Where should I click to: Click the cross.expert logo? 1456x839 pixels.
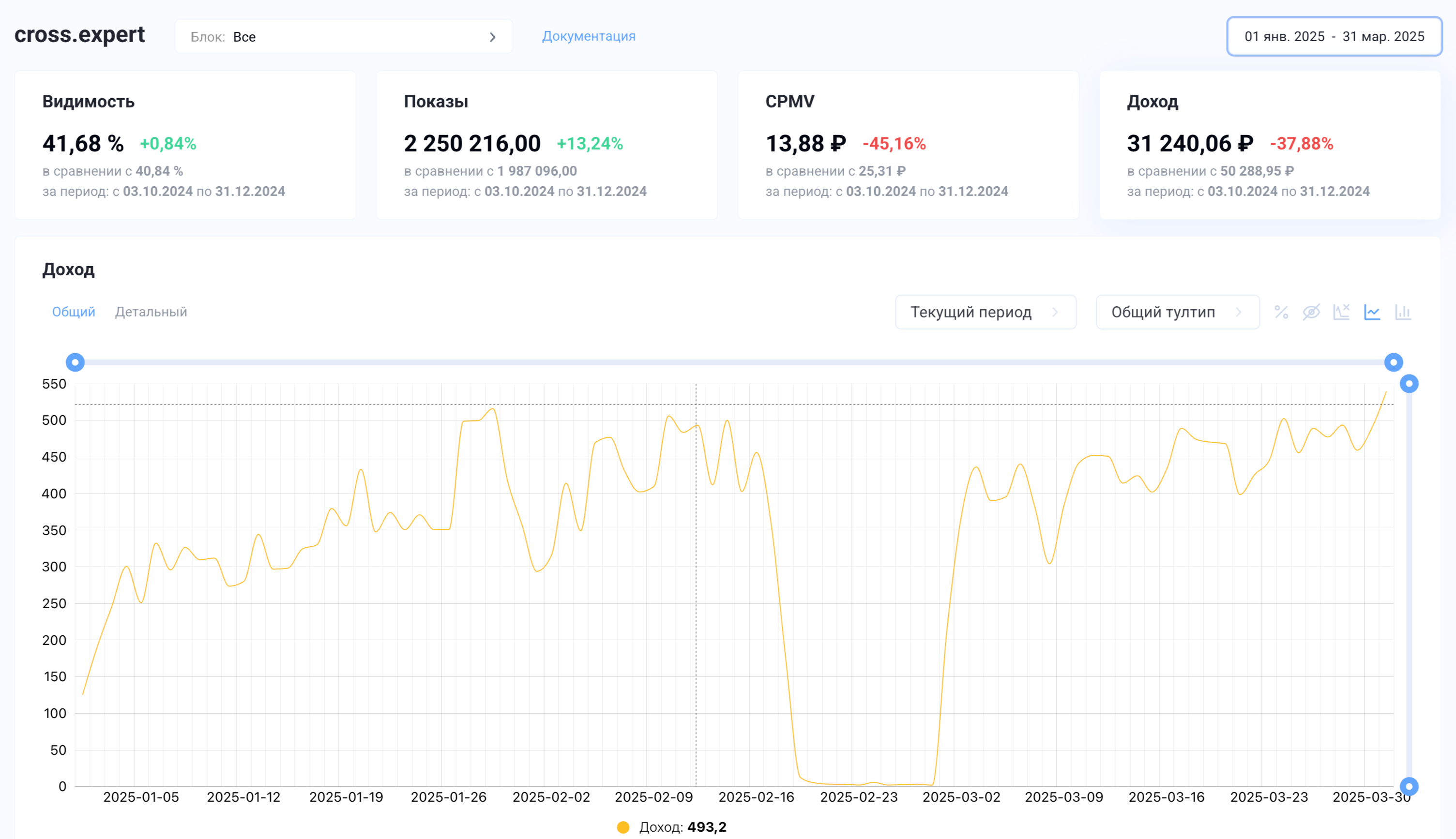tap(79, 34)
